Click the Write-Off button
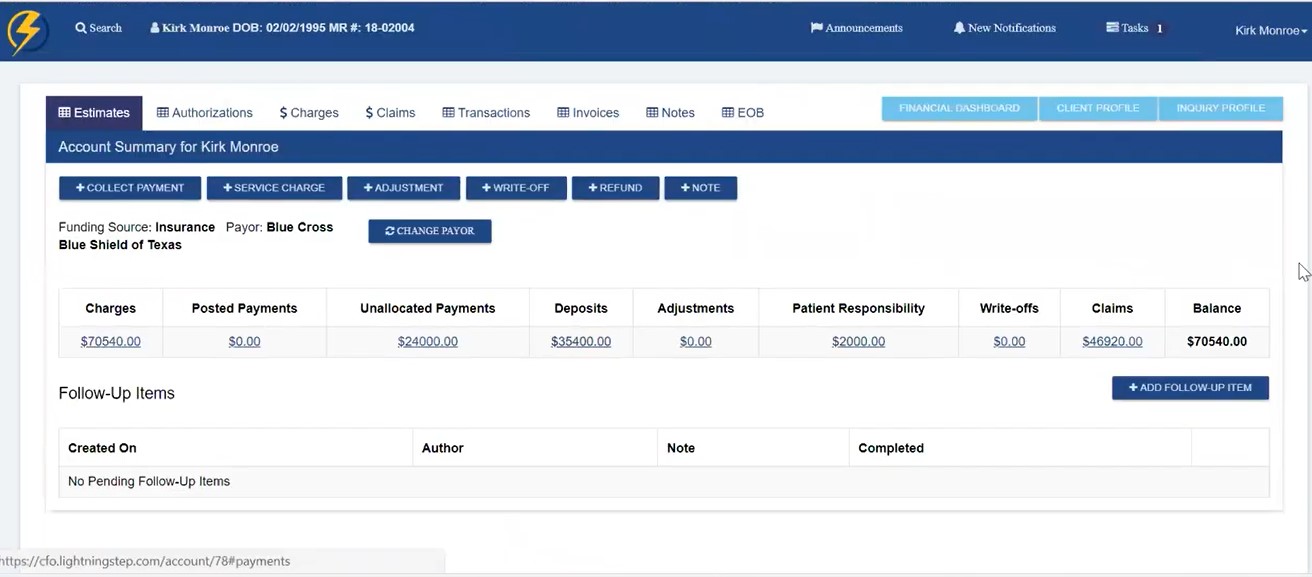Viewport: 1312px width, 577px height. point(515,188)
